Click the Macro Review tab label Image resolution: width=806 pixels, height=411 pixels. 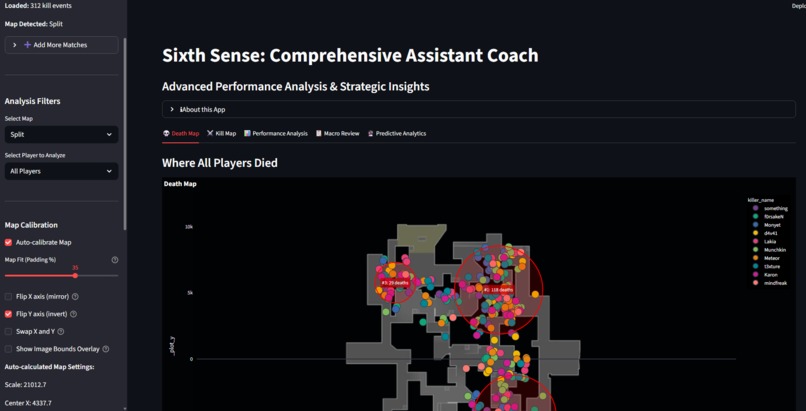point(337,134)
